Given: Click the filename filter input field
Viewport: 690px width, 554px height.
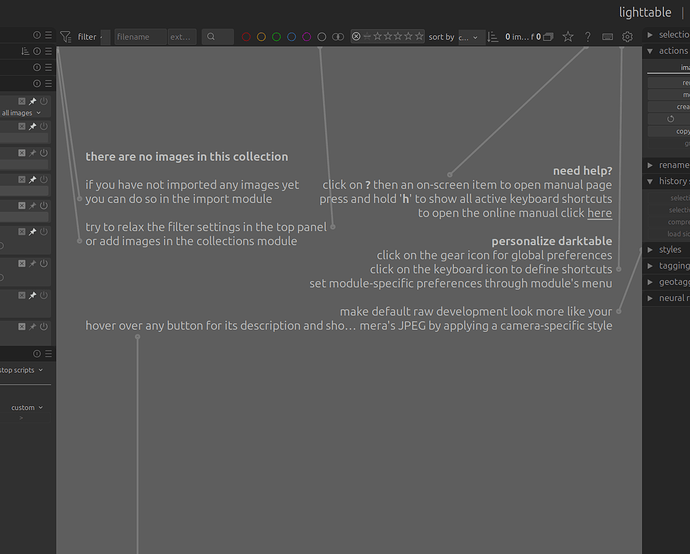Looking at the screenshot, I should click(x=140, y=37).
